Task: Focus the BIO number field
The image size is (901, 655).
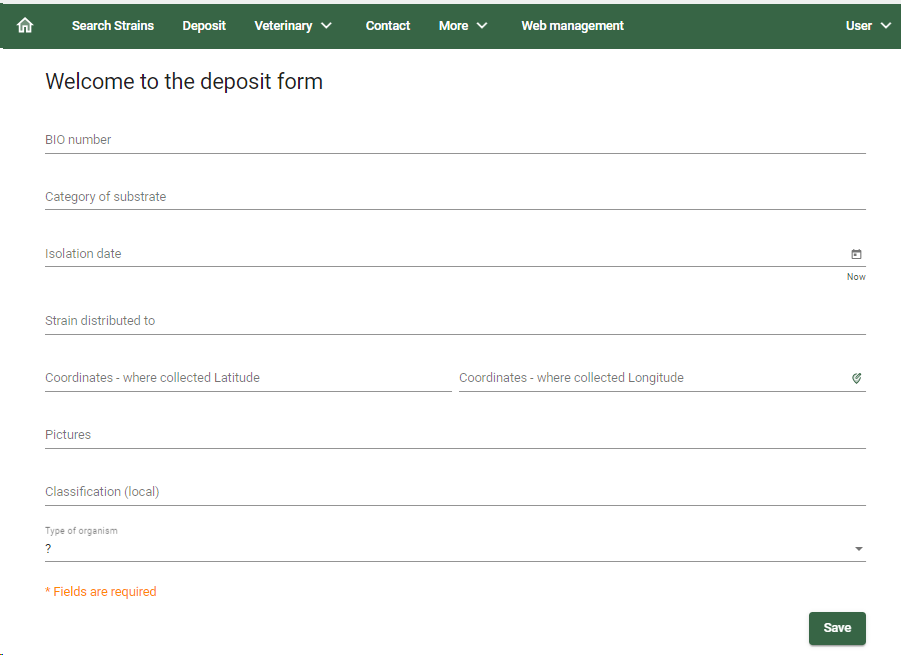Action: pos(455,140)
